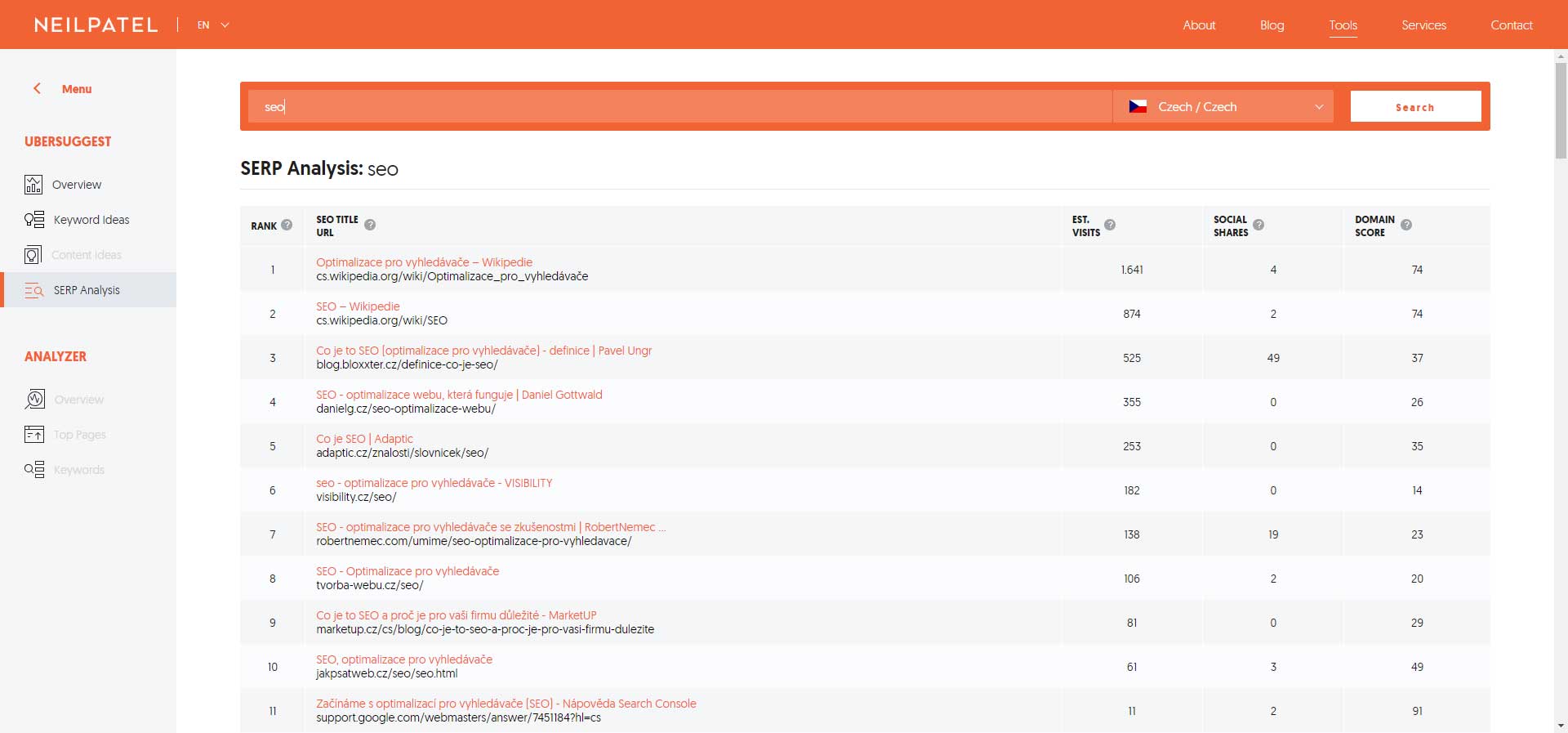Viewport: 1568px width, 733px height.
Task: Click the NEILPATEL logo
Action: click(x=96, y=25)
